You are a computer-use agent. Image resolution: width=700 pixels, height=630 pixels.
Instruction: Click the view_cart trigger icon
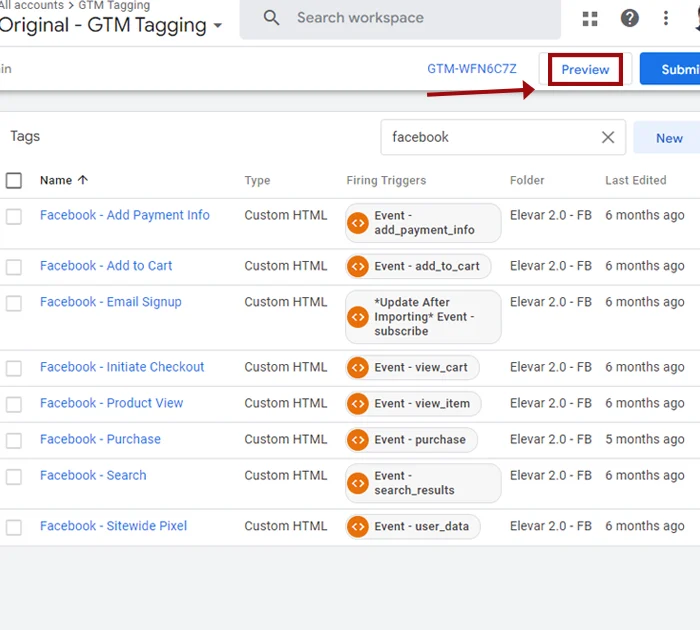(x=358, y=367)
